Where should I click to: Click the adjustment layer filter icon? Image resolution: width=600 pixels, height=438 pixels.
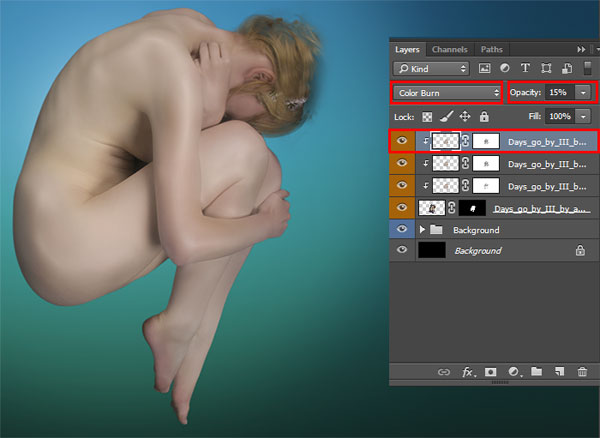click(x=505, y=68)
